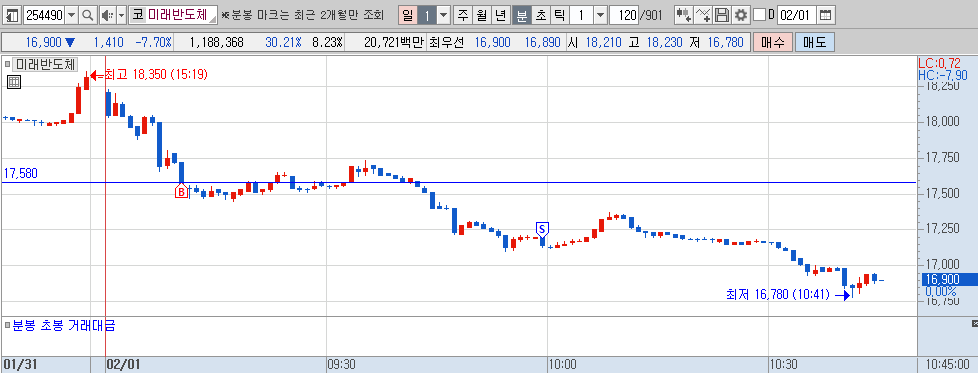Click the panel toggle icon before stock code
This screenshot has width=978, height=373.
[12, 14]
